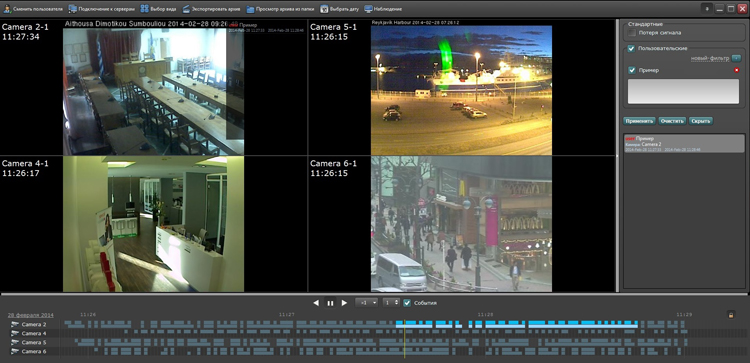Play archive backward
The image size is (750, 363).
pyautogui.click(x=316, y=303)
